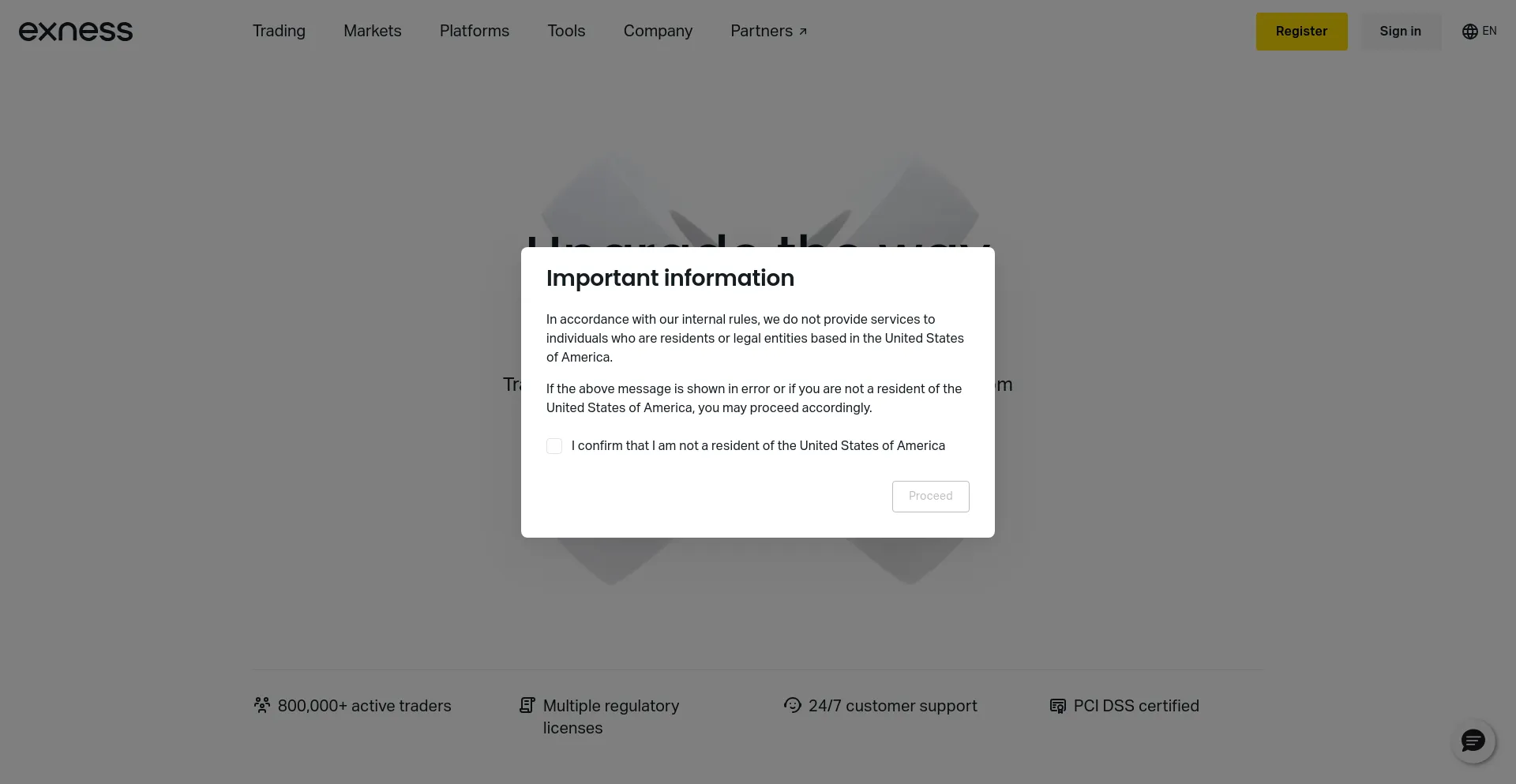
Task: Click the Partners external link arrow icon
Action: click(x=803, y=31)
